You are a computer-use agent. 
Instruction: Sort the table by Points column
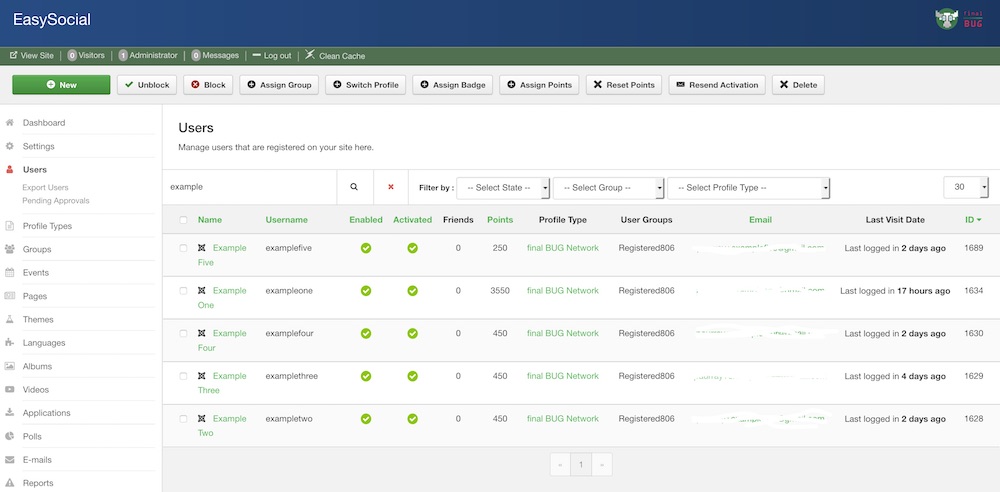pos(500,220)
